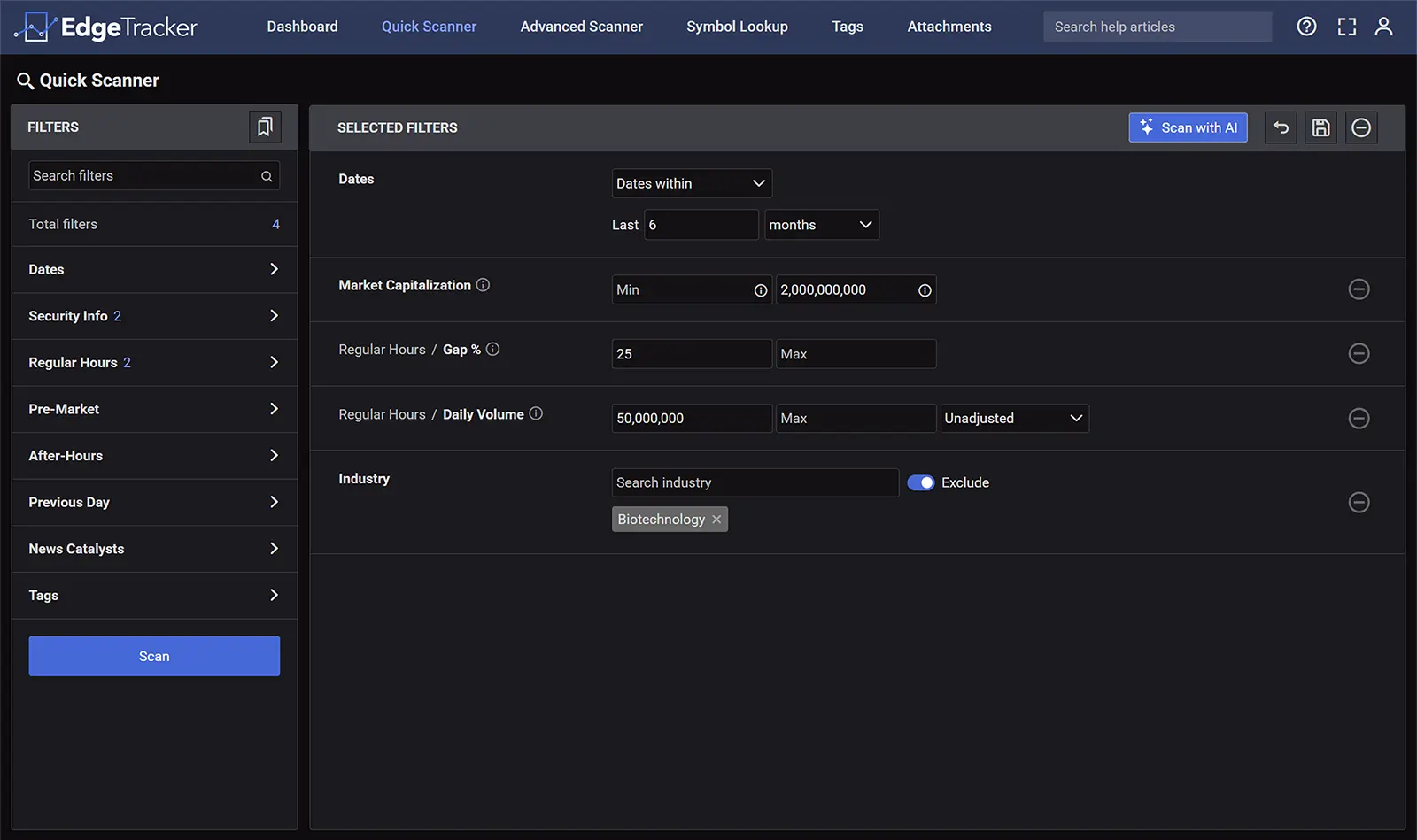Screen dimensions: 1417x840
Task: Click the Search filters input field
Action: (143, 175)
